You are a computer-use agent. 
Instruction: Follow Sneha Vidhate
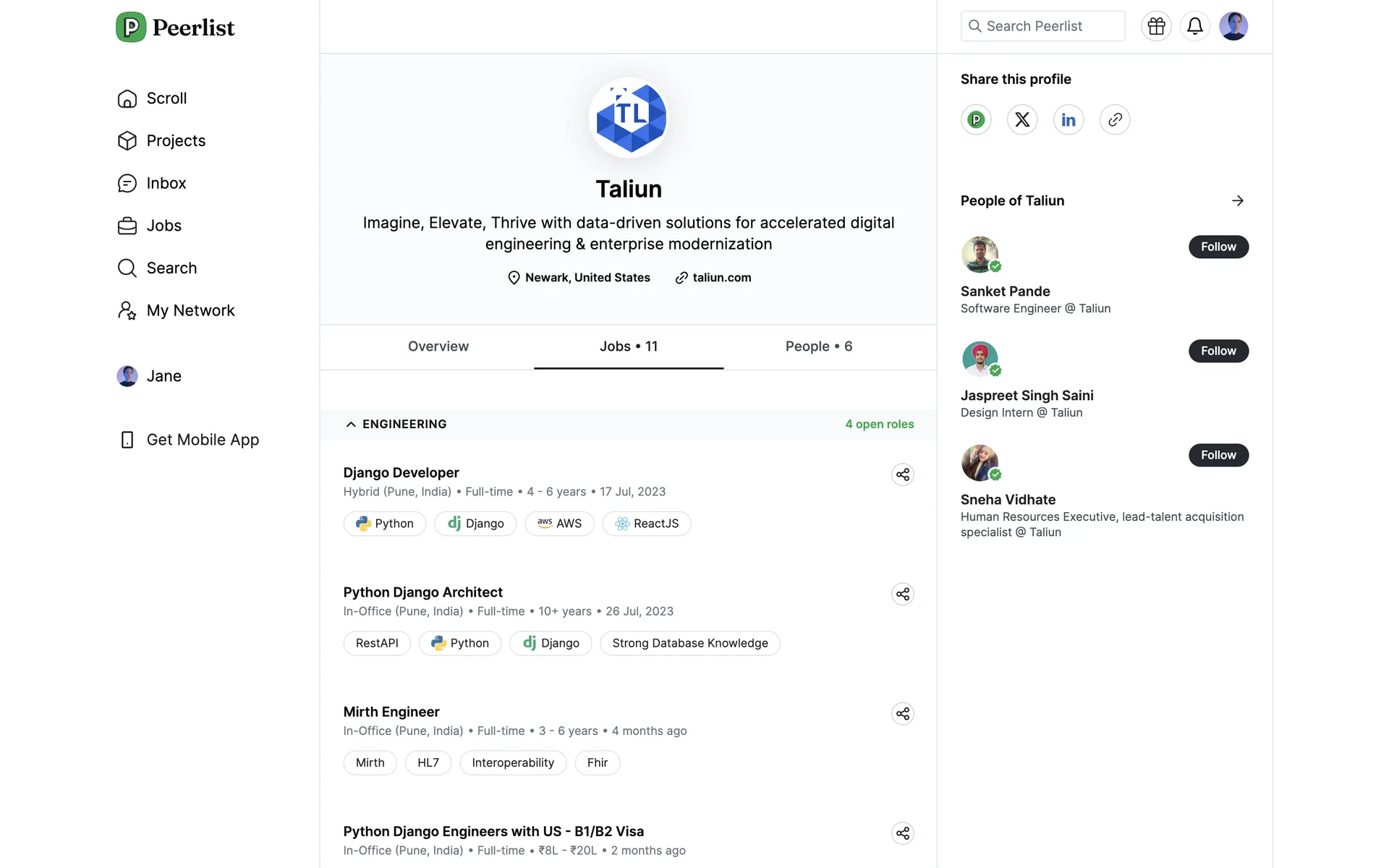(x=1218, y=455)
